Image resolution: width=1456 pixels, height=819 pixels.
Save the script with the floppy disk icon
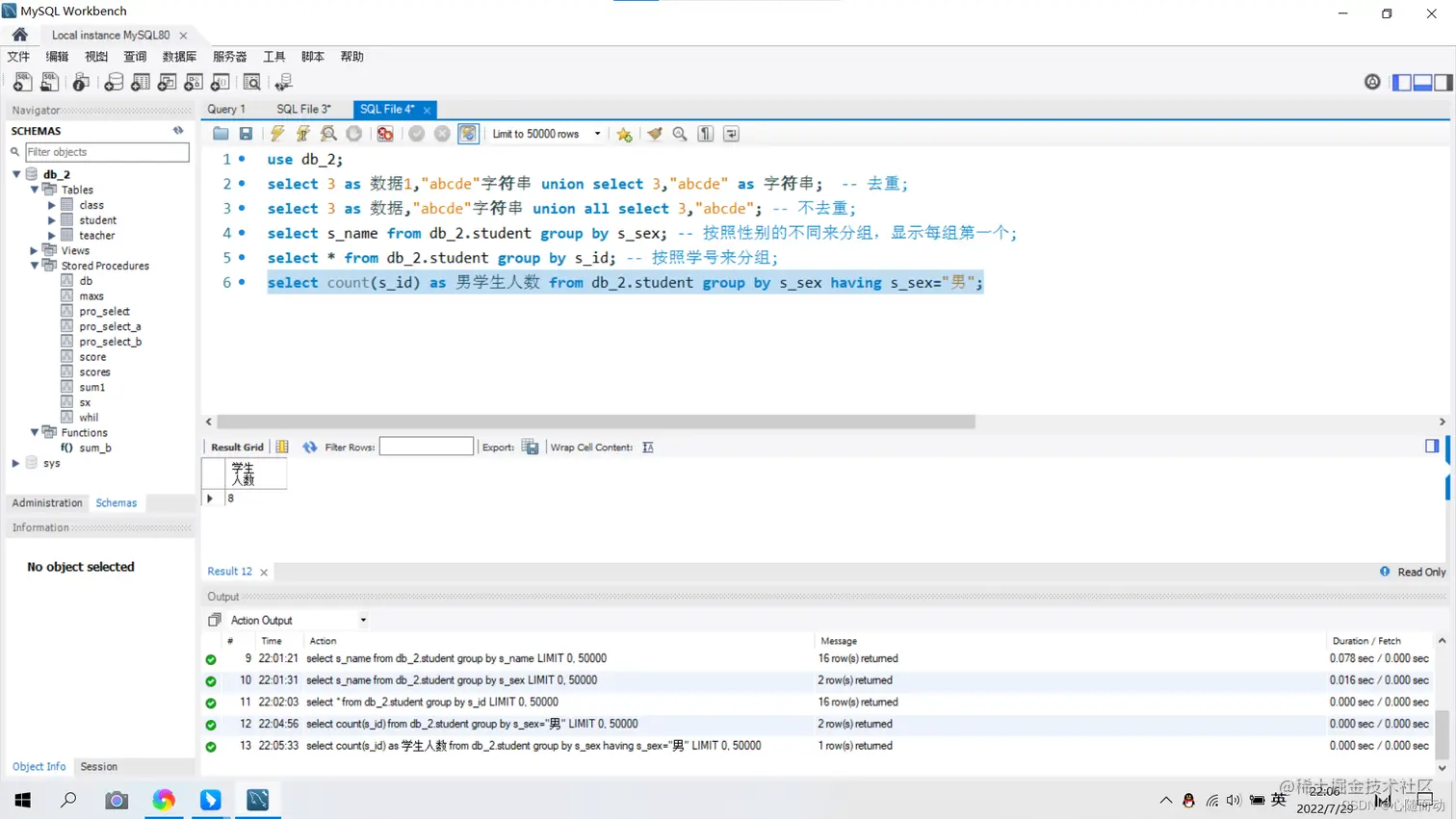pyautogui.click(x=247, y=134)
